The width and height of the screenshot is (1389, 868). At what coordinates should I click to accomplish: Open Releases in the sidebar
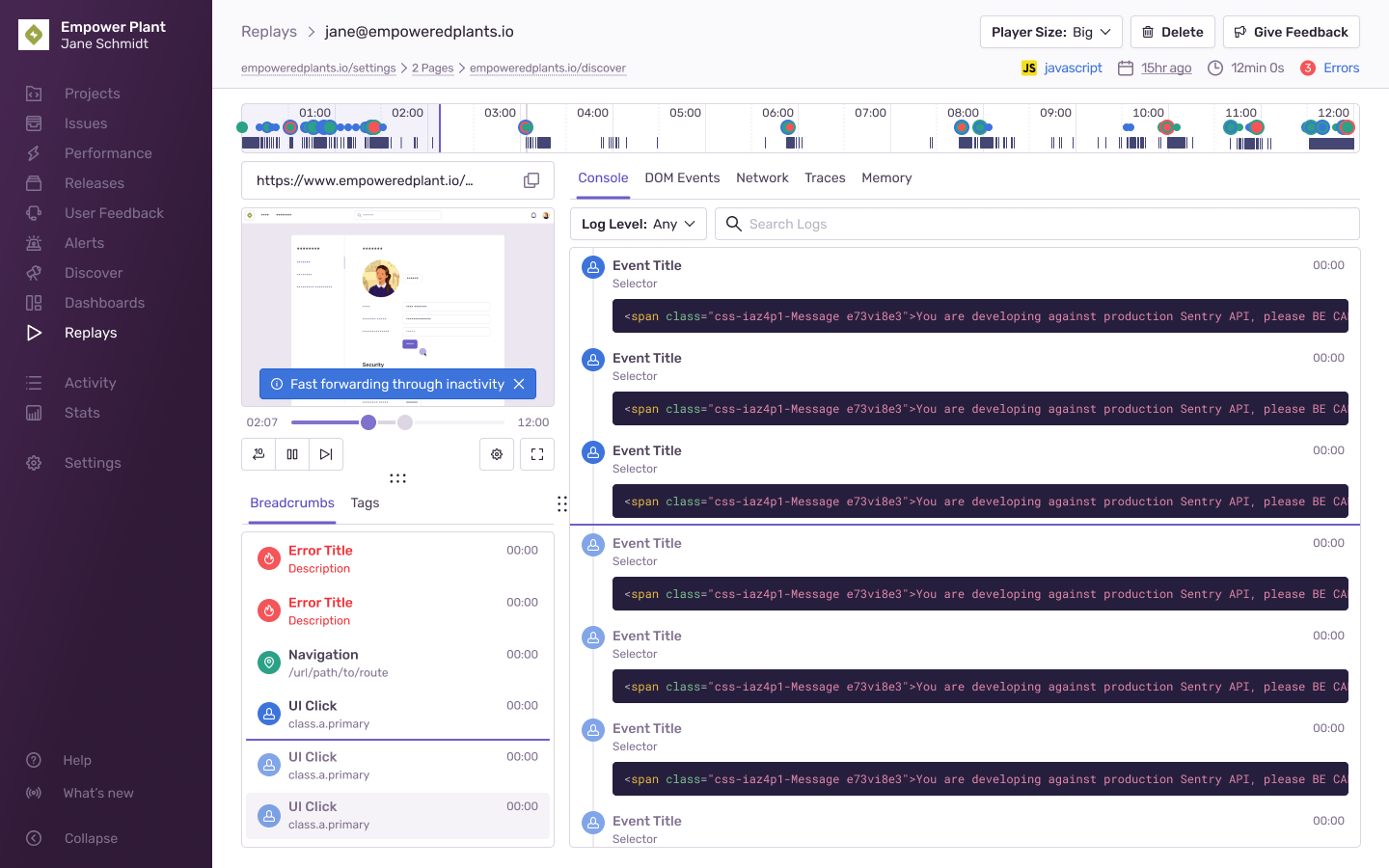(x=94, y=183)
